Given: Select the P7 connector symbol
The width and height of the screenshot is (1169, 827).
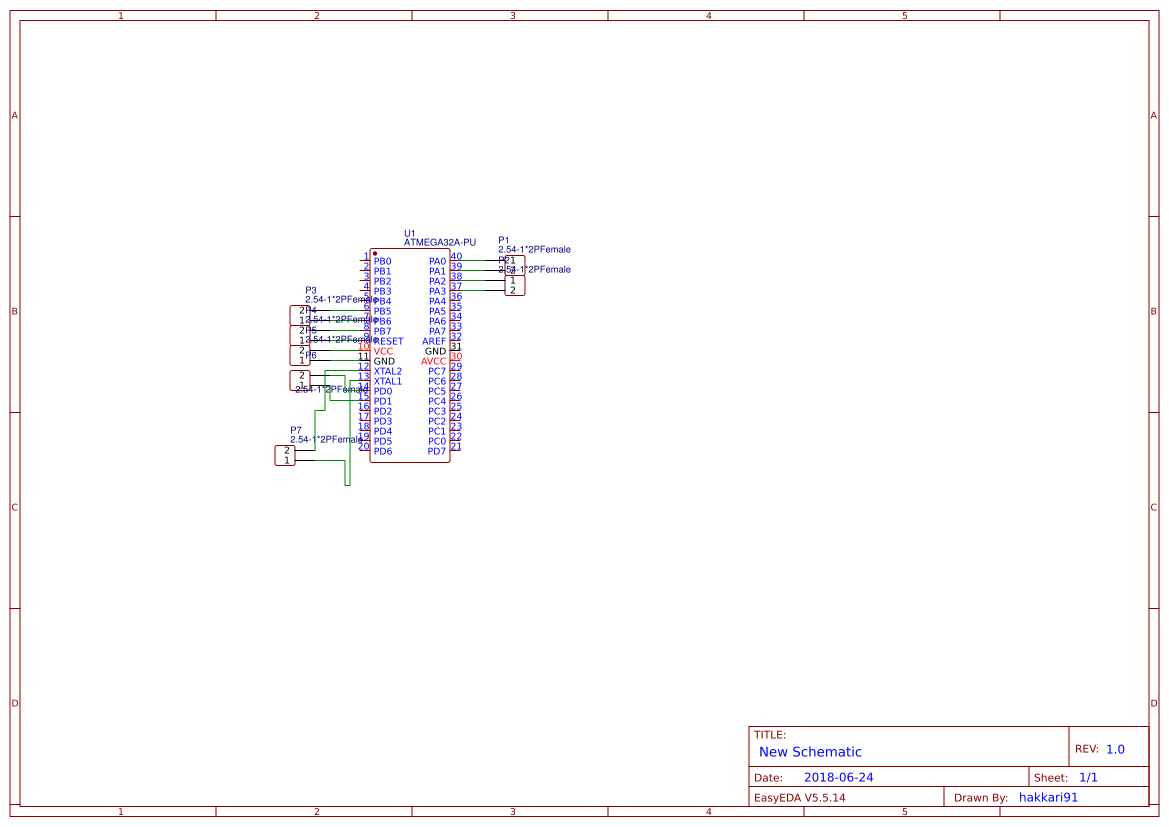Looking at the screenshot, I should (285, 456).
